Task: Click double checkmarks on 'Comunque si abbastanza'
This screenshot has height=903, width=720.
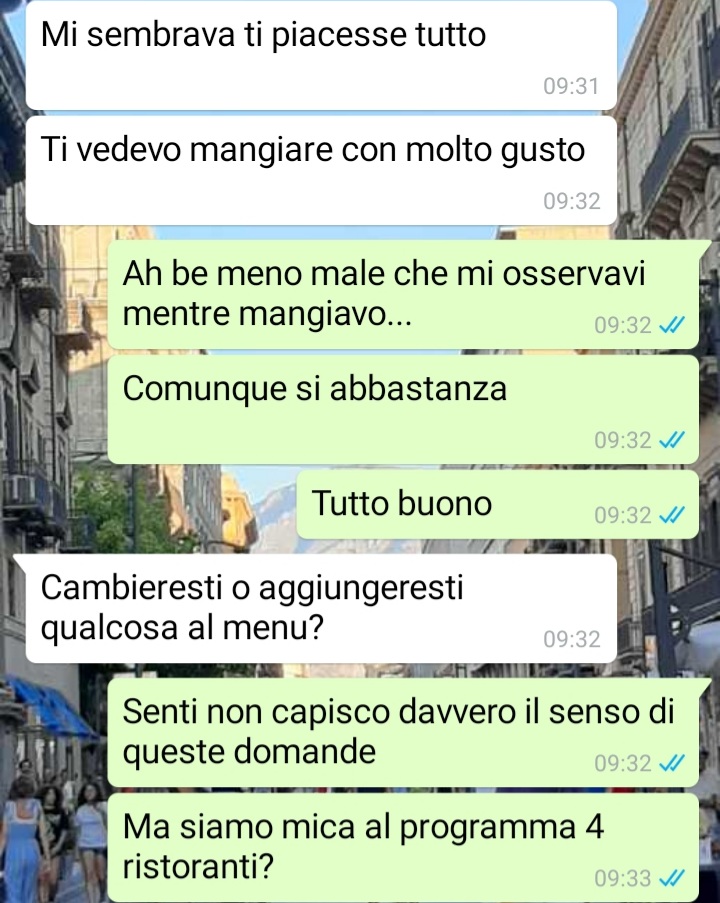Action: (x=672, y=441)
